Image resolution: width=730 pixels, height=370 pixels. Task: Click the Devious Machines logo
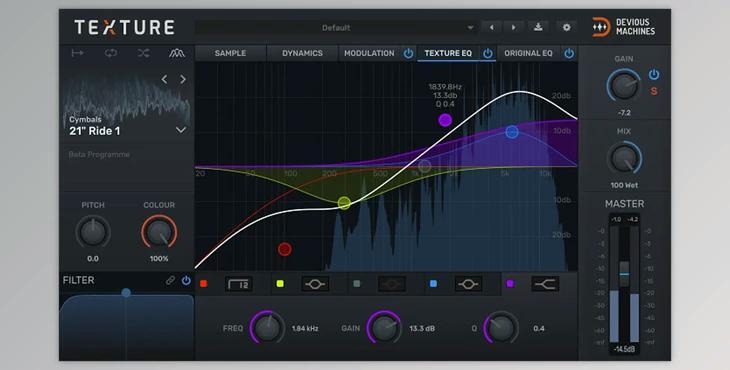tap(624, 27)
